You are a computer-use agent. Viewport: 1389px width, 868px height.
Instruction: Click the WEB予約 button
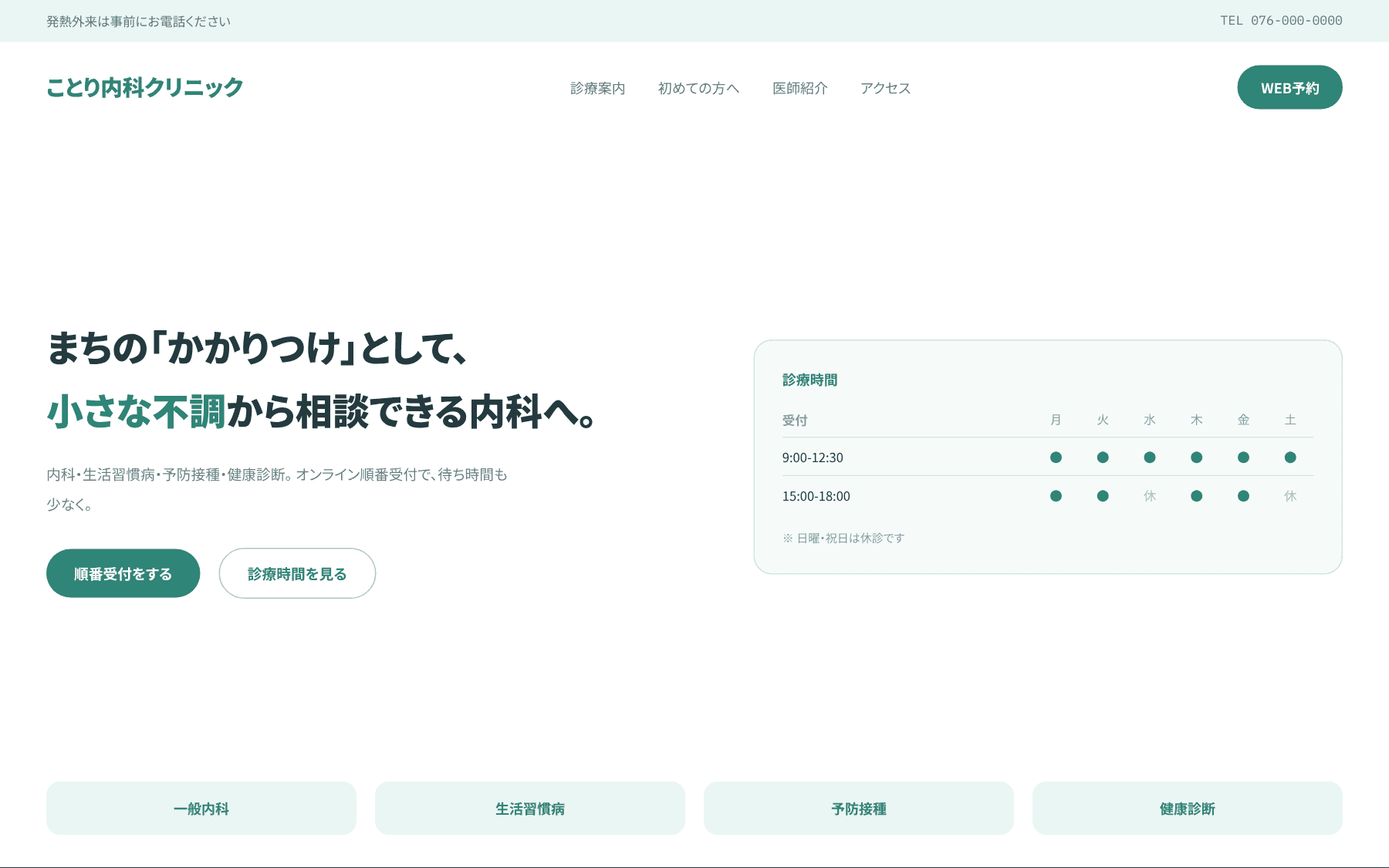click(x=1289, y=87)
